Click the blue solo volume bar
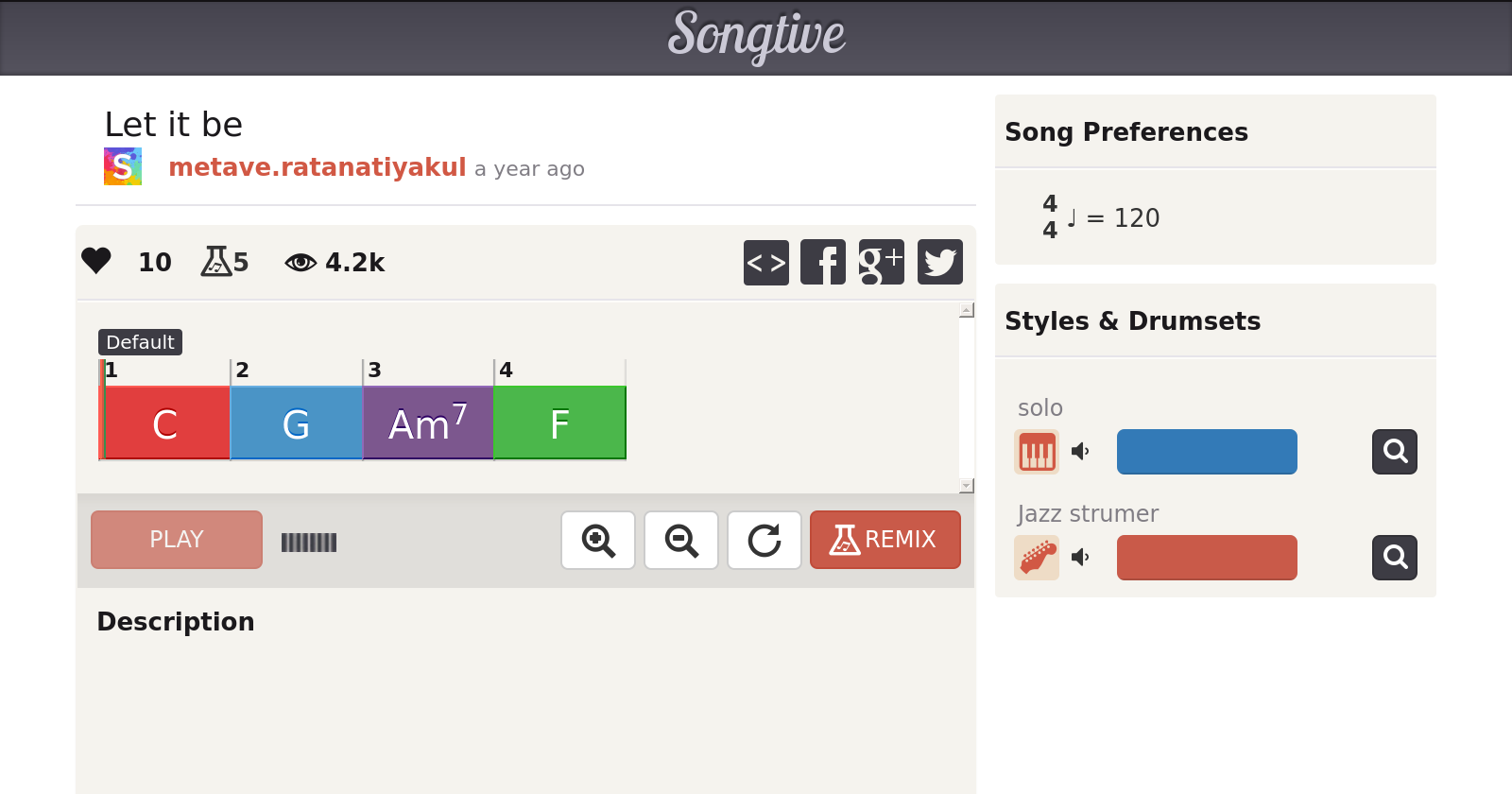Screen dimensions: 1512x794 1207,452
